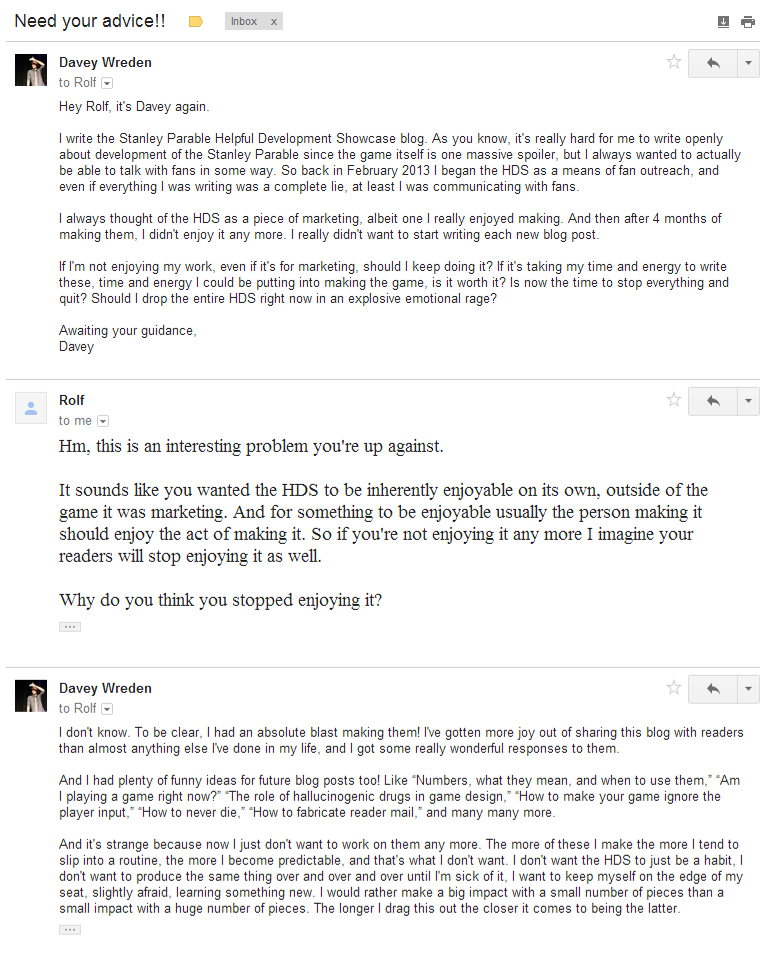
Task: Click the Inbox label tag
Action: point(244,22)
